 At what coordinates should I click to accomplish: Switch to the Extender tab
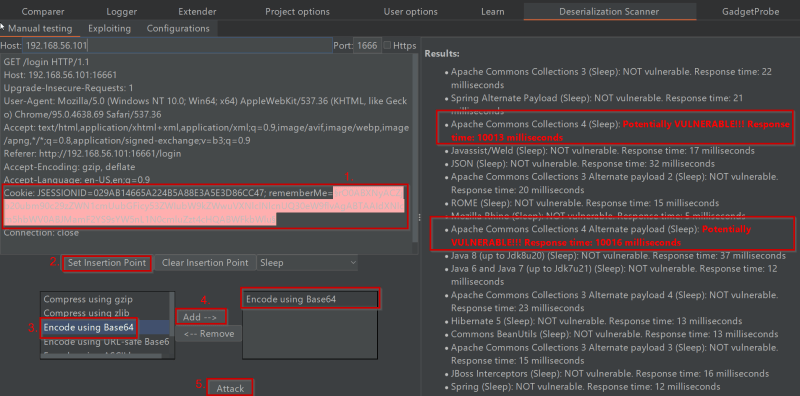click(x=197, y=11)
